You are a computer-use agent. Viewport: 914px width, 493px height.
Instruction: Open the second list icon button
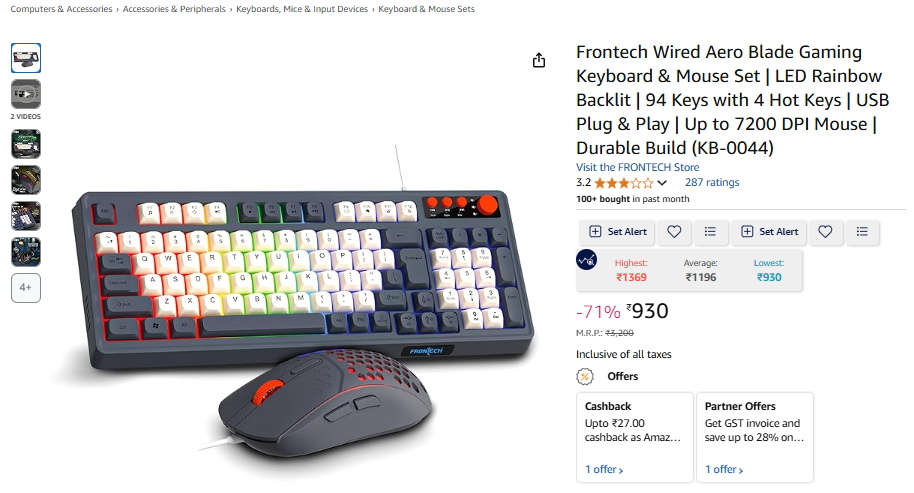862,232
